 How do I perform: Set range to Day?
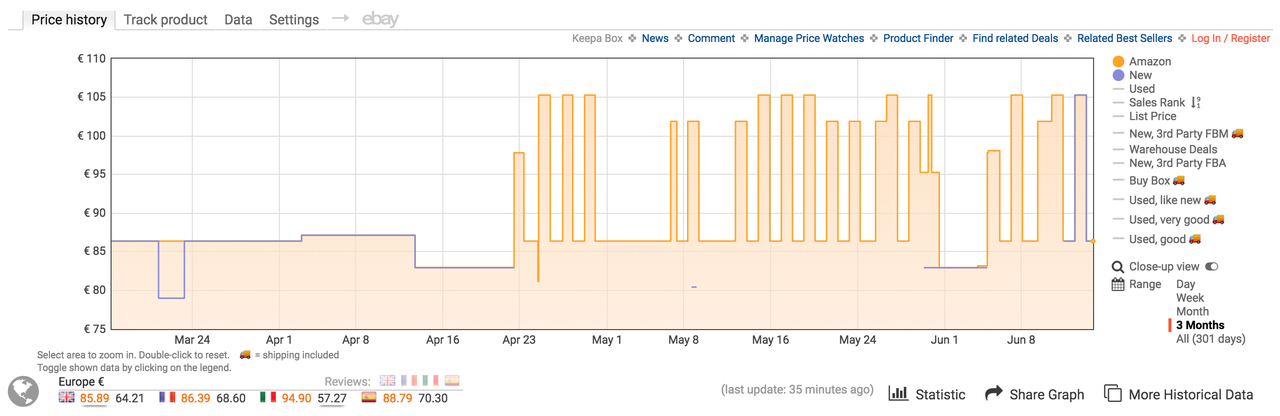(1185, 285)
